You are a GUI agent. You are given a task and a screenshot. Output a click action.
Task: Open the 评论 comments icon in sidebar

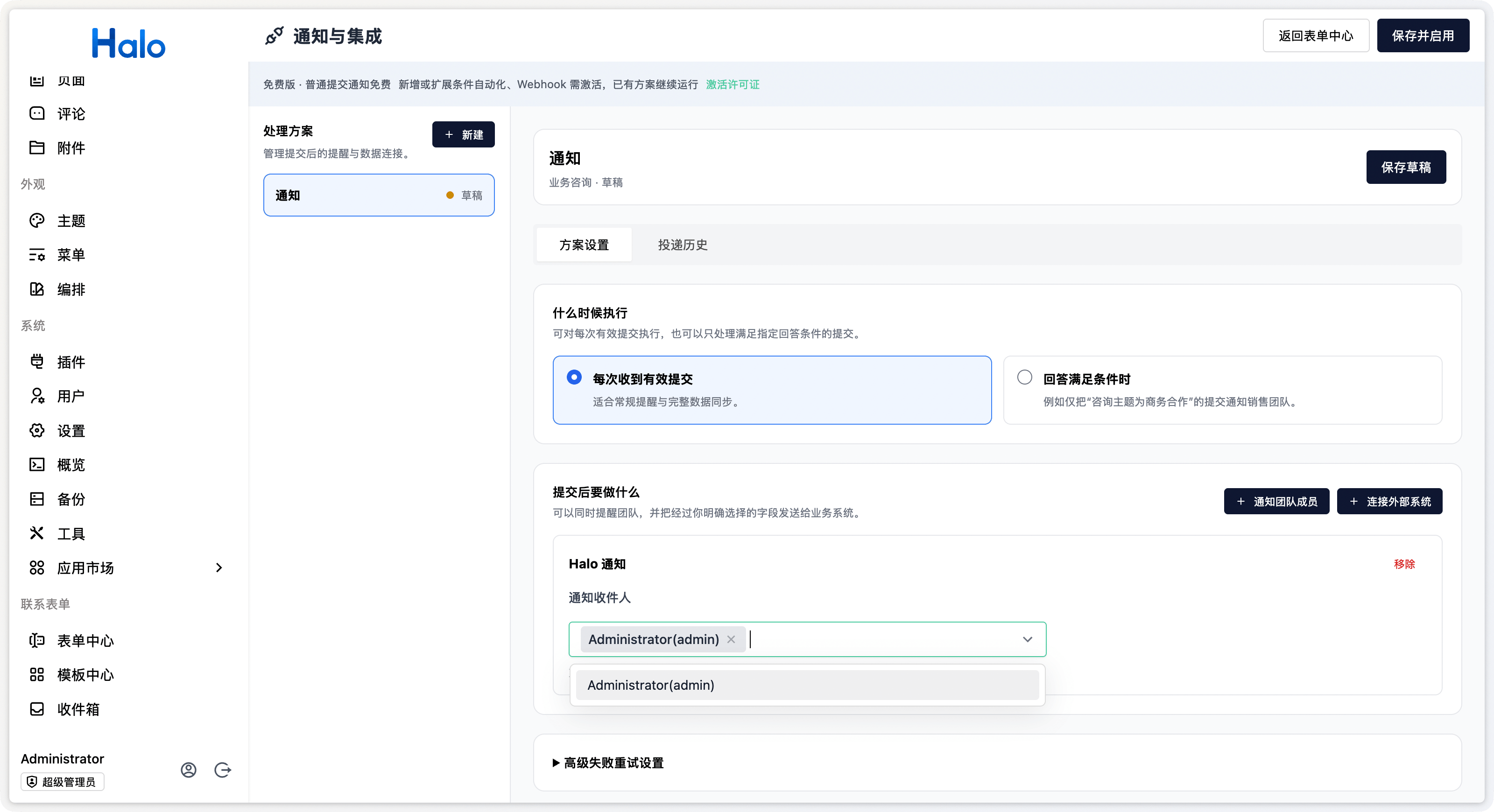(x=36, y=113)
